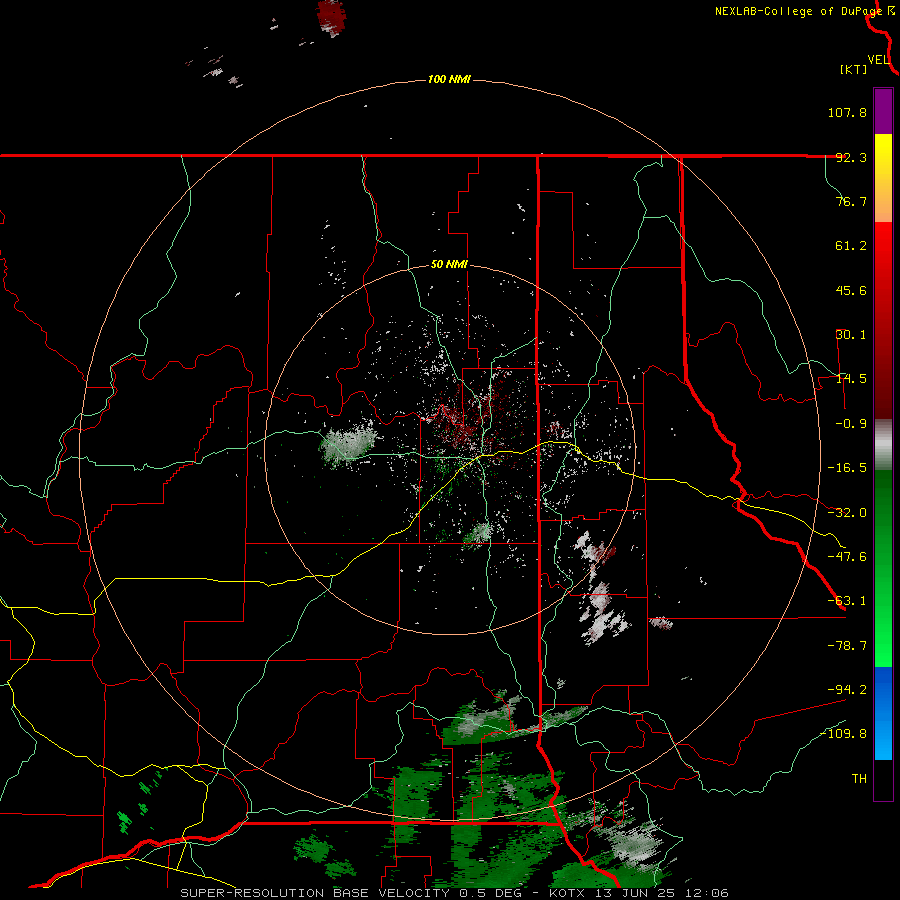Select the -94.2 velocity scale value
Screen dimensions: 900x900
tap(847, 689)
